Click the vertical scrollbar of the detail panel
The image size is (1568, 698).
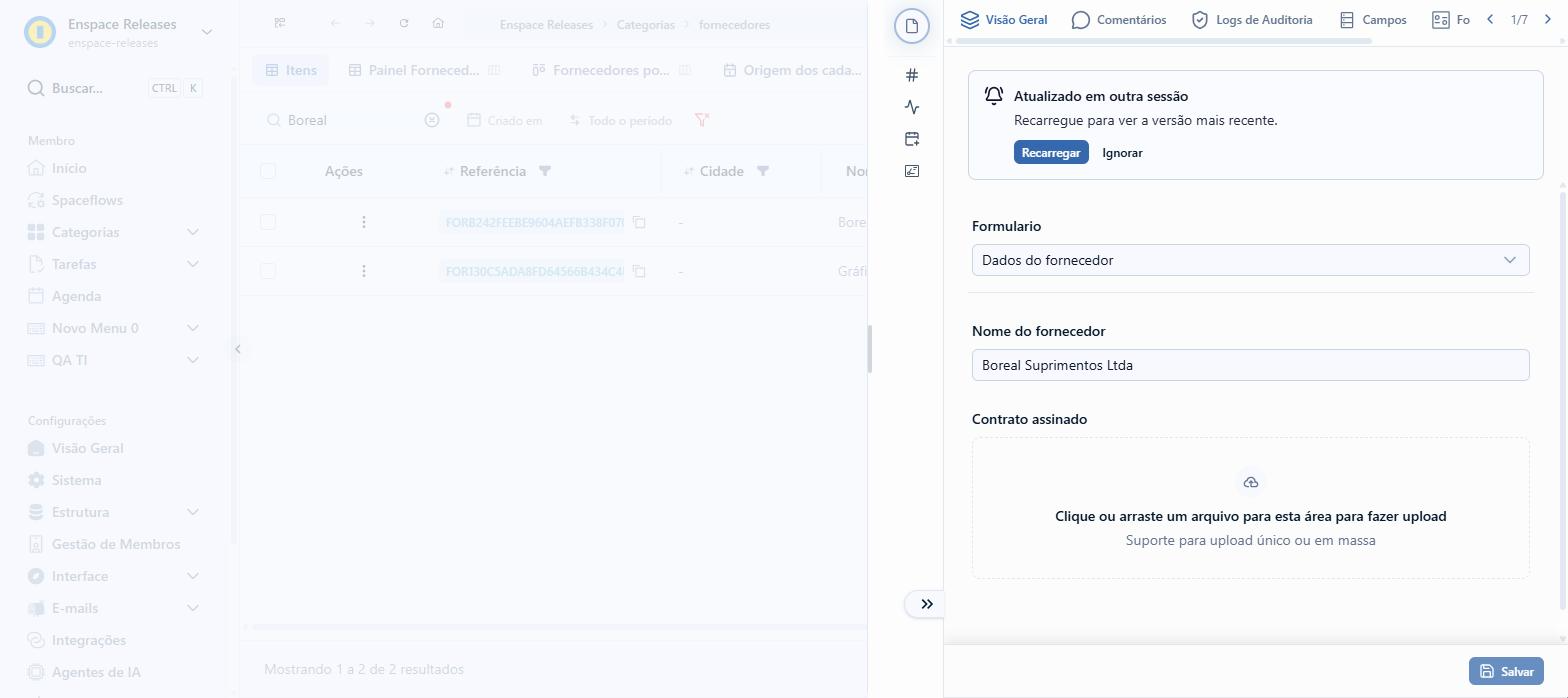click(x=1564, y=400)
